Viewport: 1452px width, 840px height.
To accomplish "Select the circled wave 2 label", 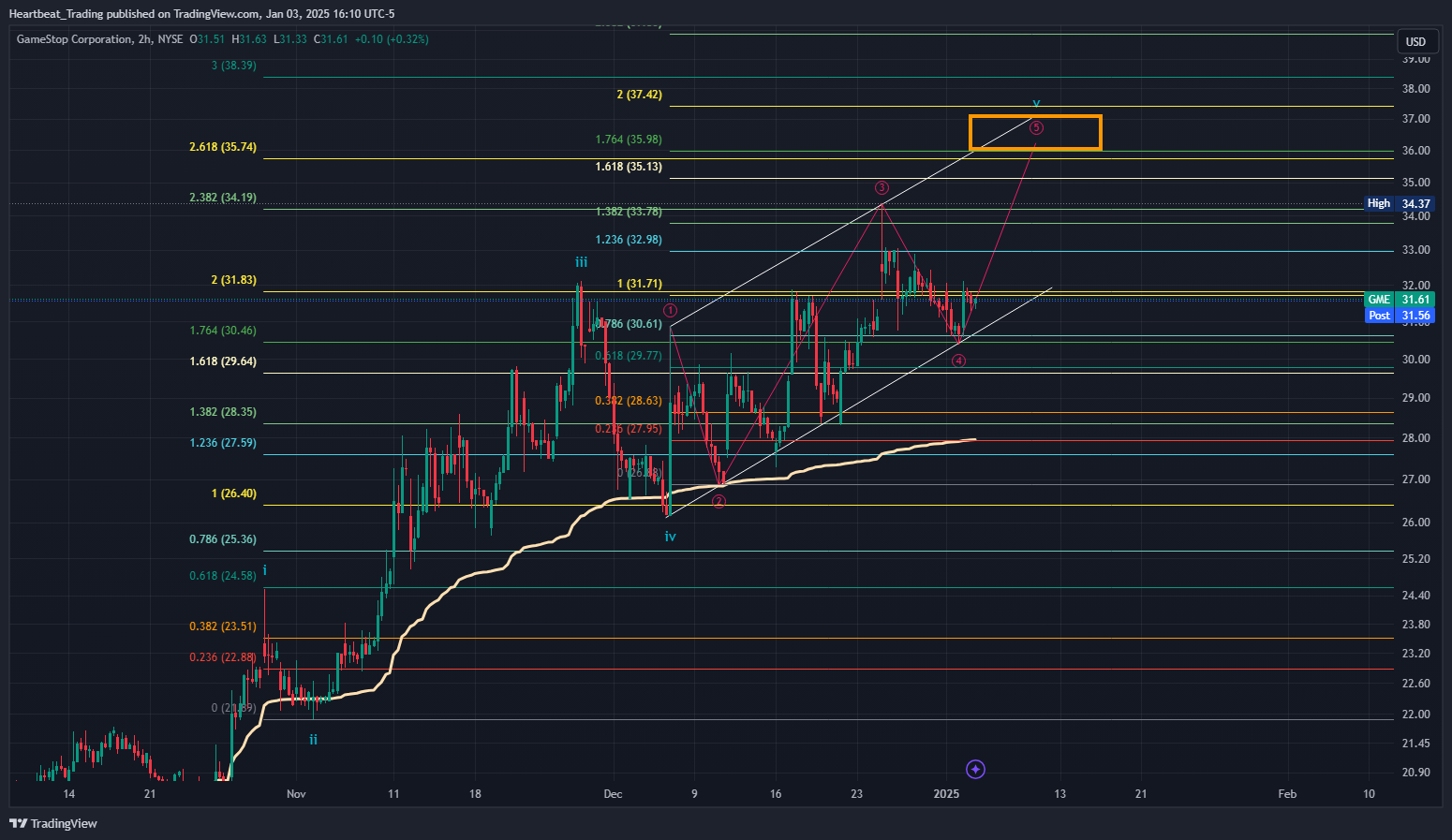I will (x=719, y=502).
